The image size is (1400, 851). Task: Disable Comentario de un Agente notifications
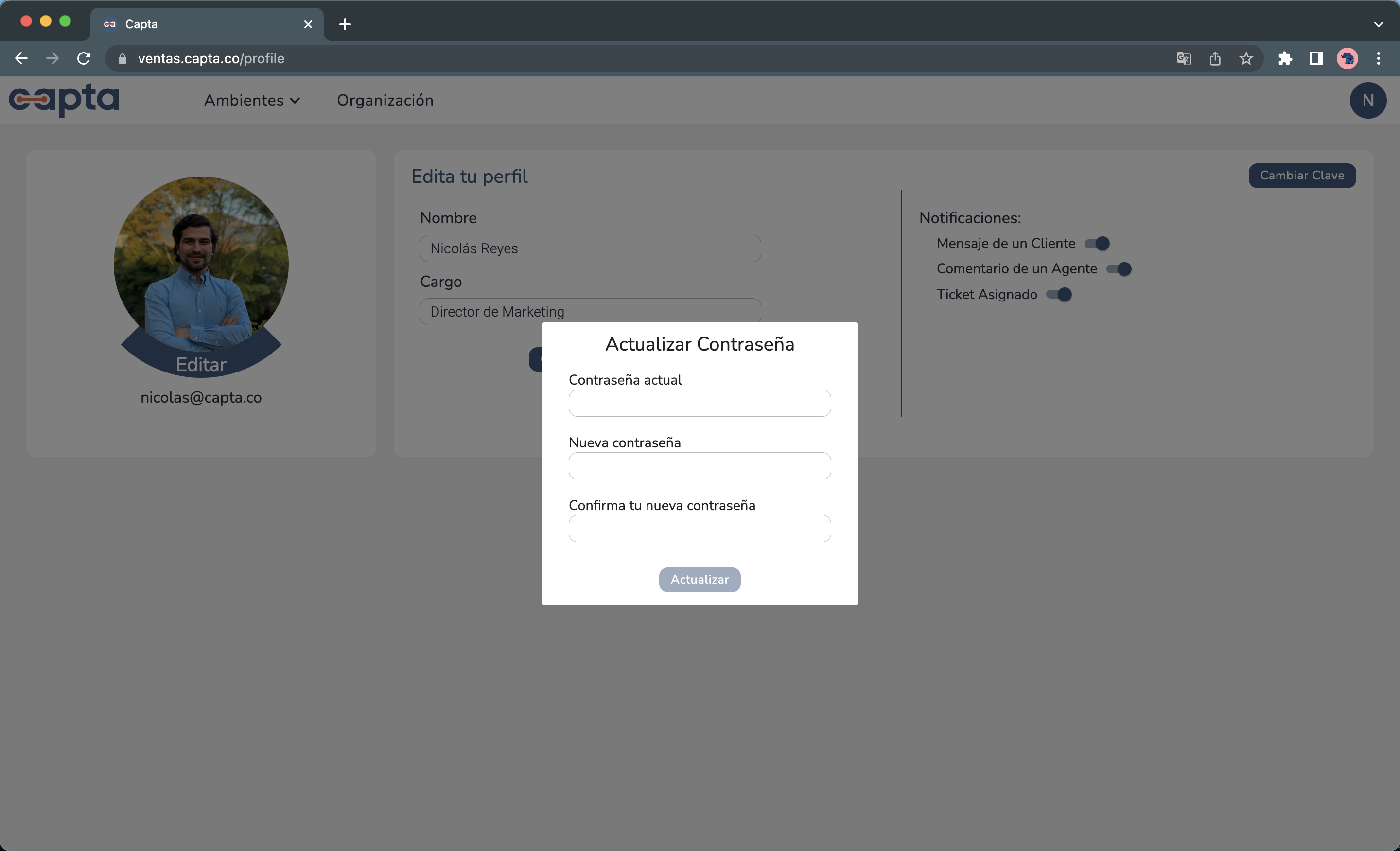click(x=1119, y=269)
